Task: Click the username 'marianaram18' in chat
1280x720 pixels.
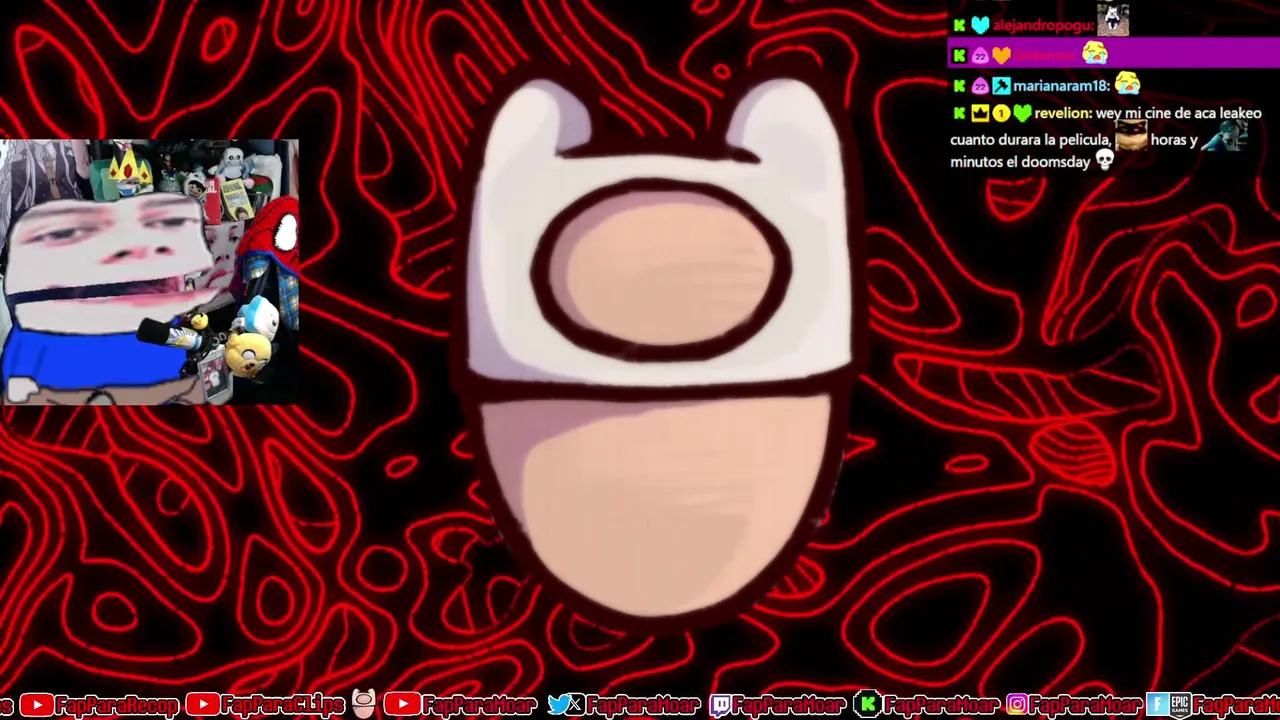Action: pyautogui.click(x=1061, y=87)
